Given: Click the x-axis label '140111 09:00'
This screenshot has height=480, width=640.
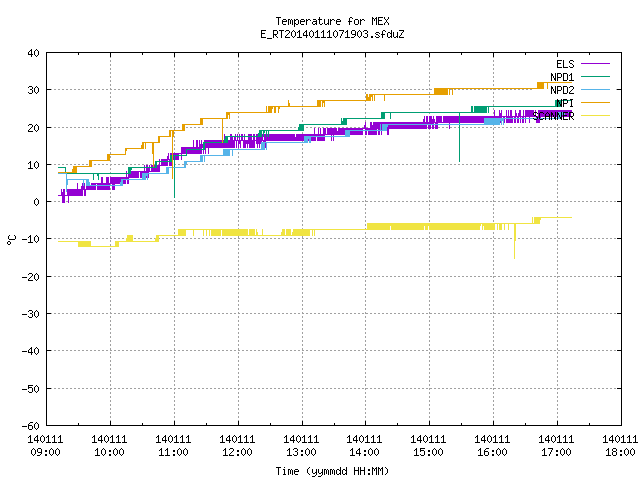Looking at the screenshot, I should tap(45, 446).
